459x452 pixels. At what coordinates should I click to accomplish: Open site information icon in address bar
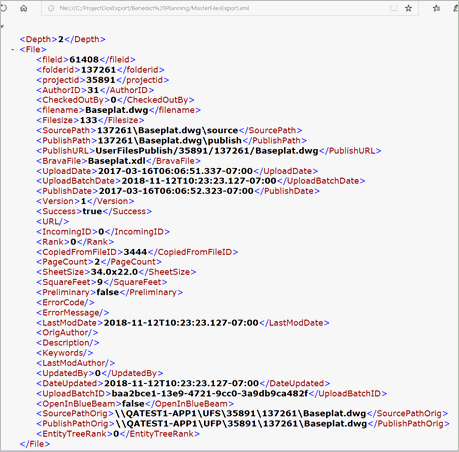click(x=51, y=8)
